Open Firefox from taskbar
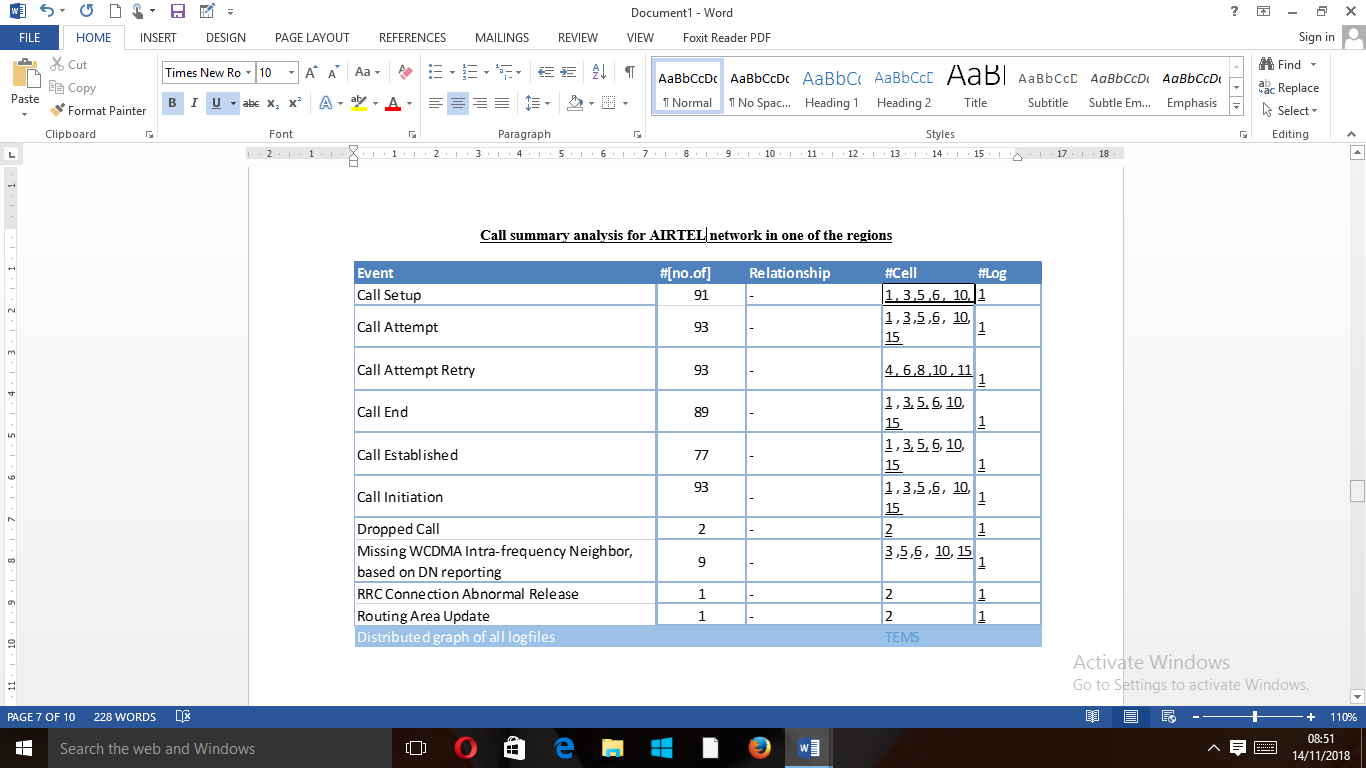This screenshot has height=768, width=1366. coord(759,748)
